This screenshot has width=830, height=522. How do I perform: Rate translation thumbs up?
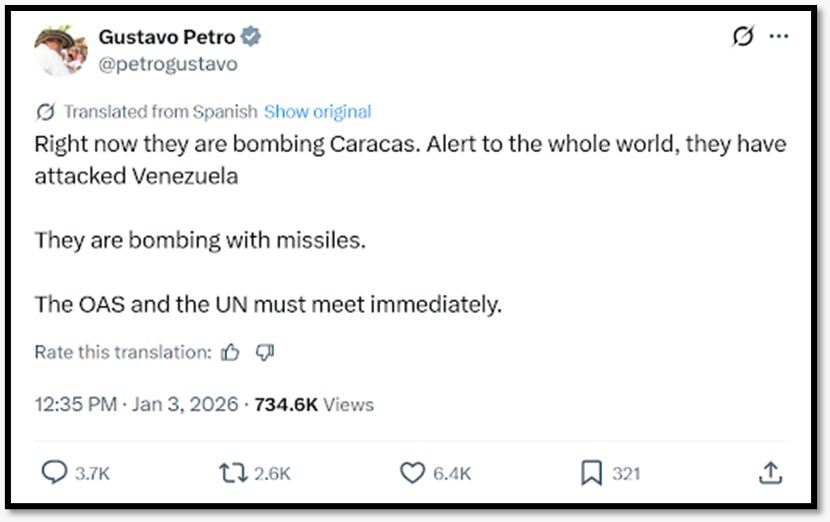231,352
